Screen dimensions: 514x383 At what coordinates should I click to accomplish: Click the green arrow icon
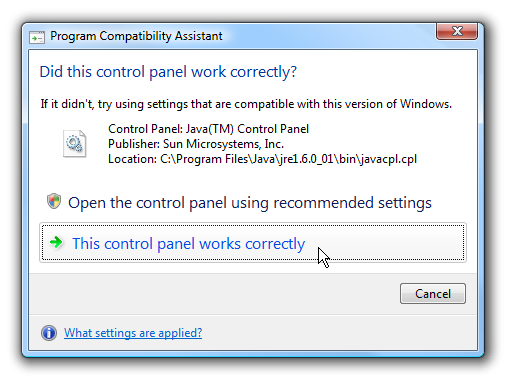pyautogui.click(x=56, y=242)
